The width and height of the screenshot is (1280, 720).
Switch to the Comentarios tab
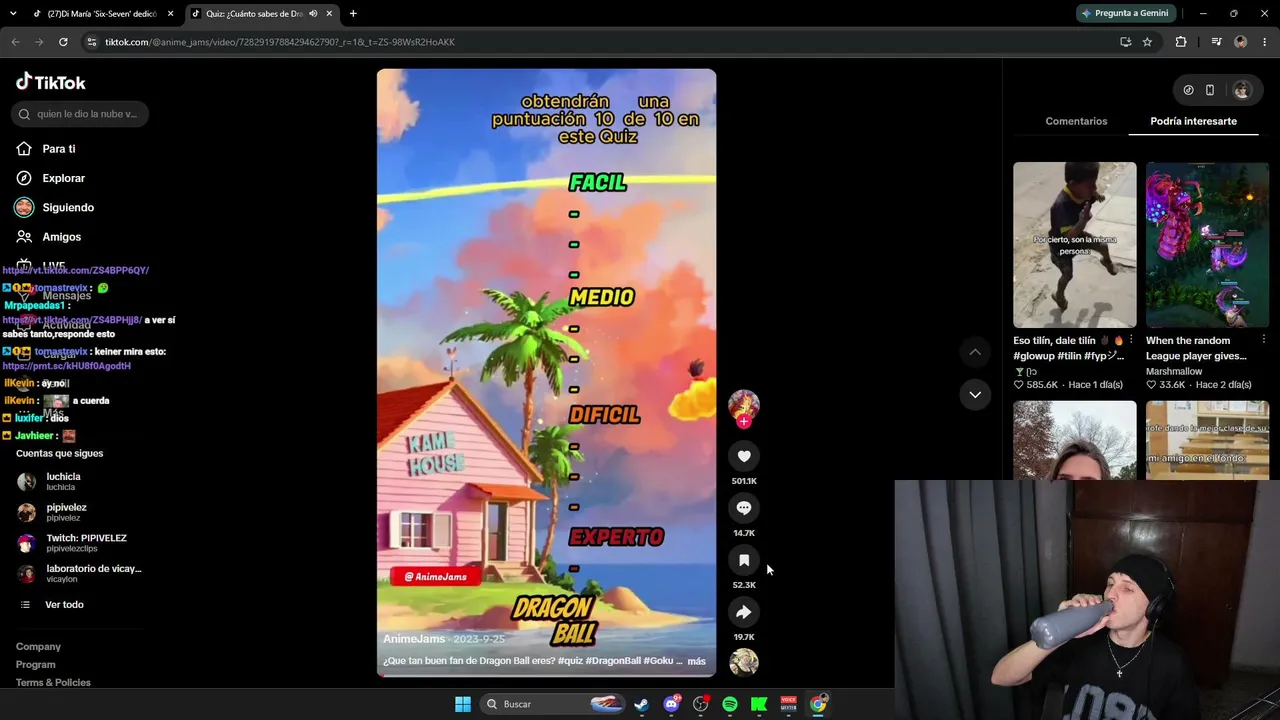click(x=1076, y=121)
